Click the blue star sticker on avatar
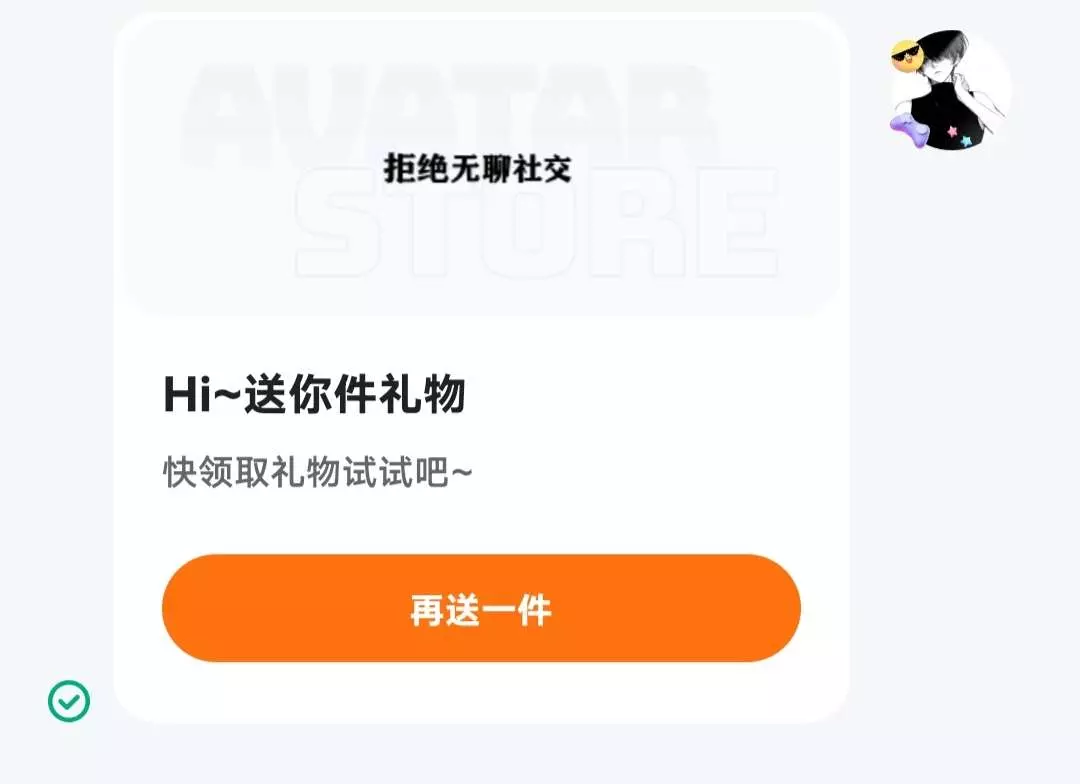The width and height of the screenshot is (1080, 784). tap(966, 141)
